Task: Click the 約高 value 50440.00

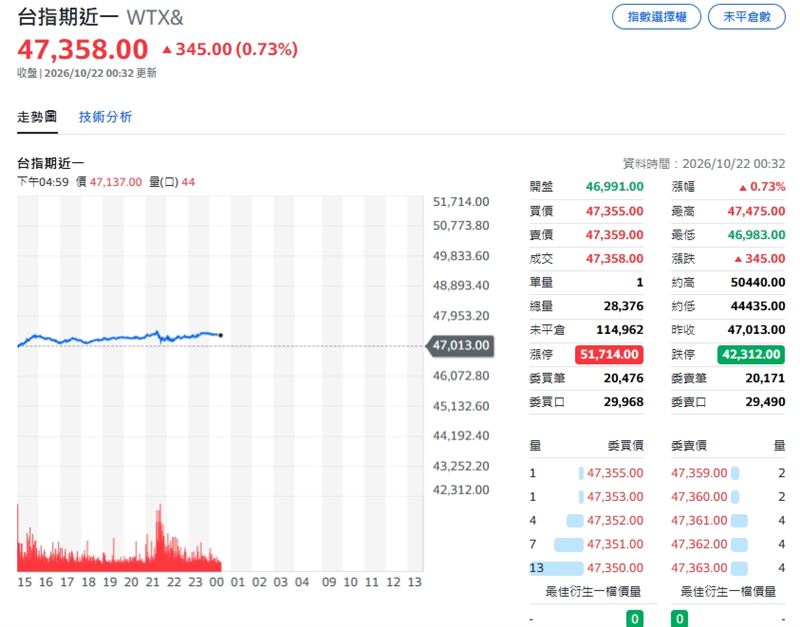Action: [x=758, y=282]
